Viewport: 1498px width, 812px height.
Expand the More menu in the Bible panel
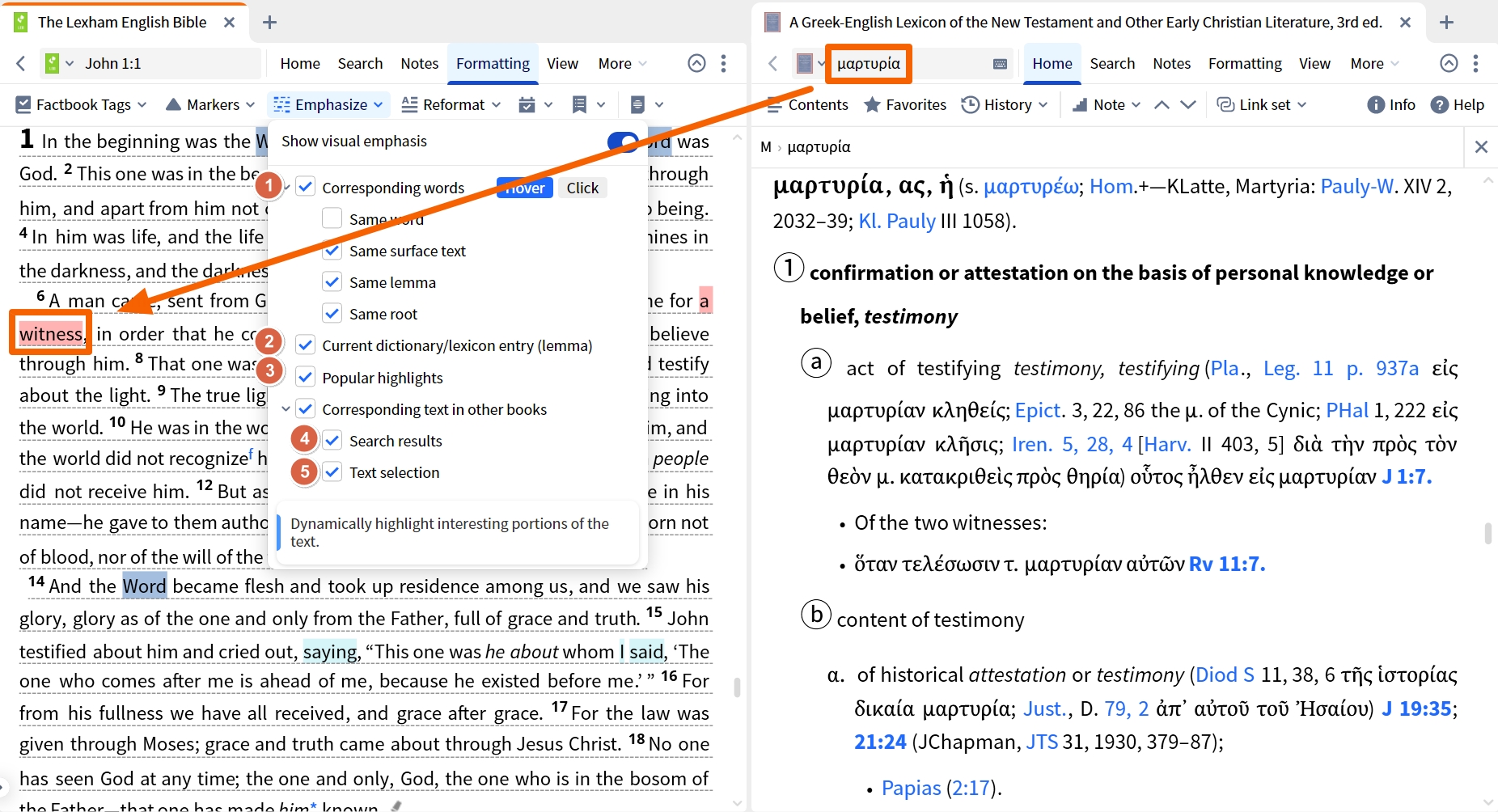coord(622,63)
